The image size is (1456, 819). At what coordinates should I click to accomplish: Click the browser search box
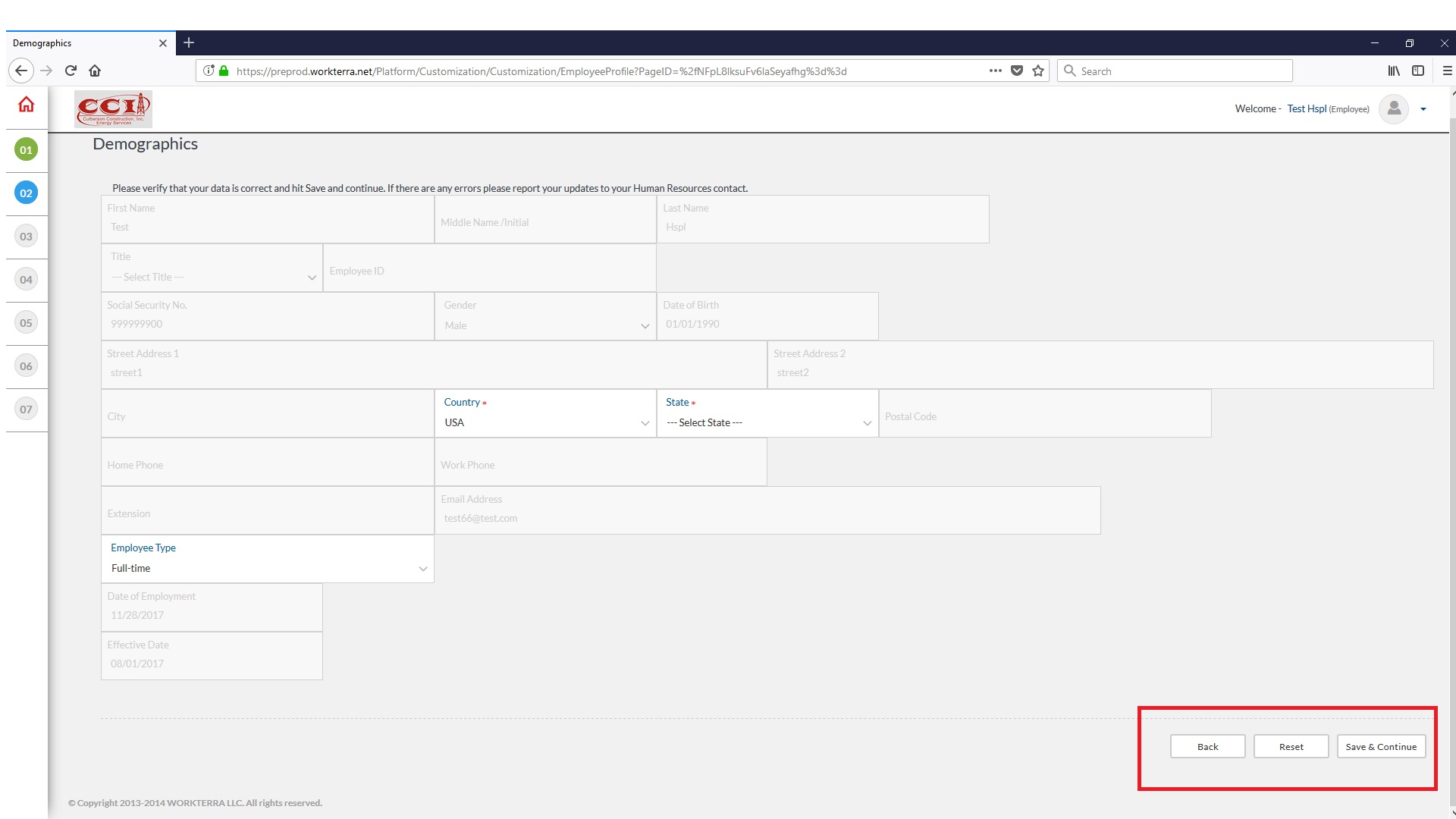click(1175, 71)
